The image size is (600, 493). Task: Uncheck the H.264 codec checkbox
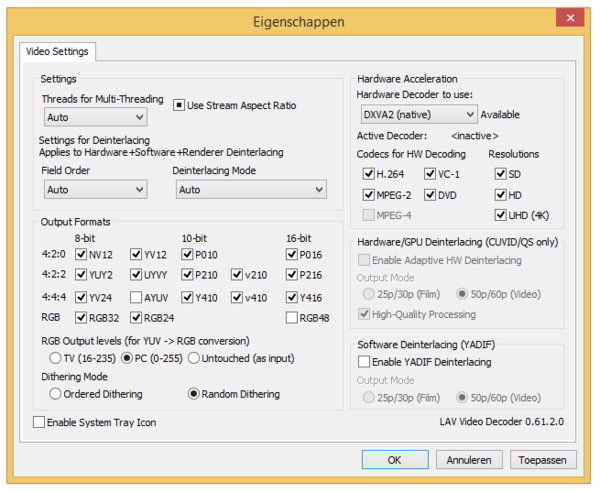pos(368,174)
